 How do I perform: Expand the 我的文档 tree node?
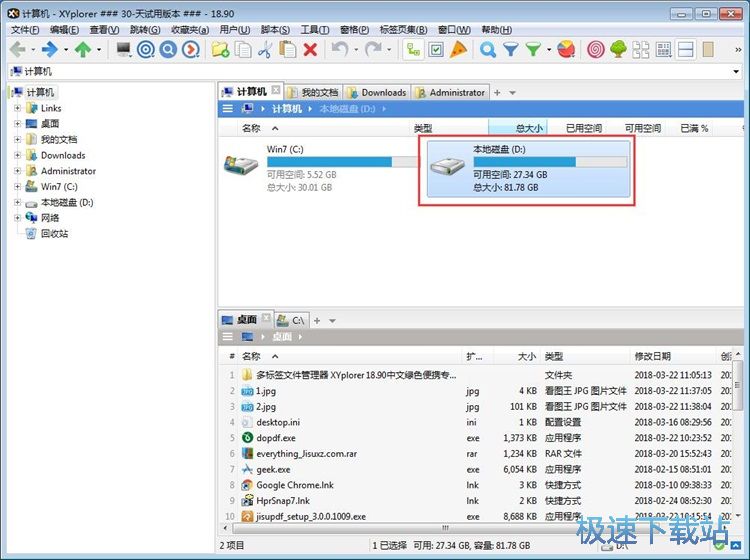coord(17,140)
